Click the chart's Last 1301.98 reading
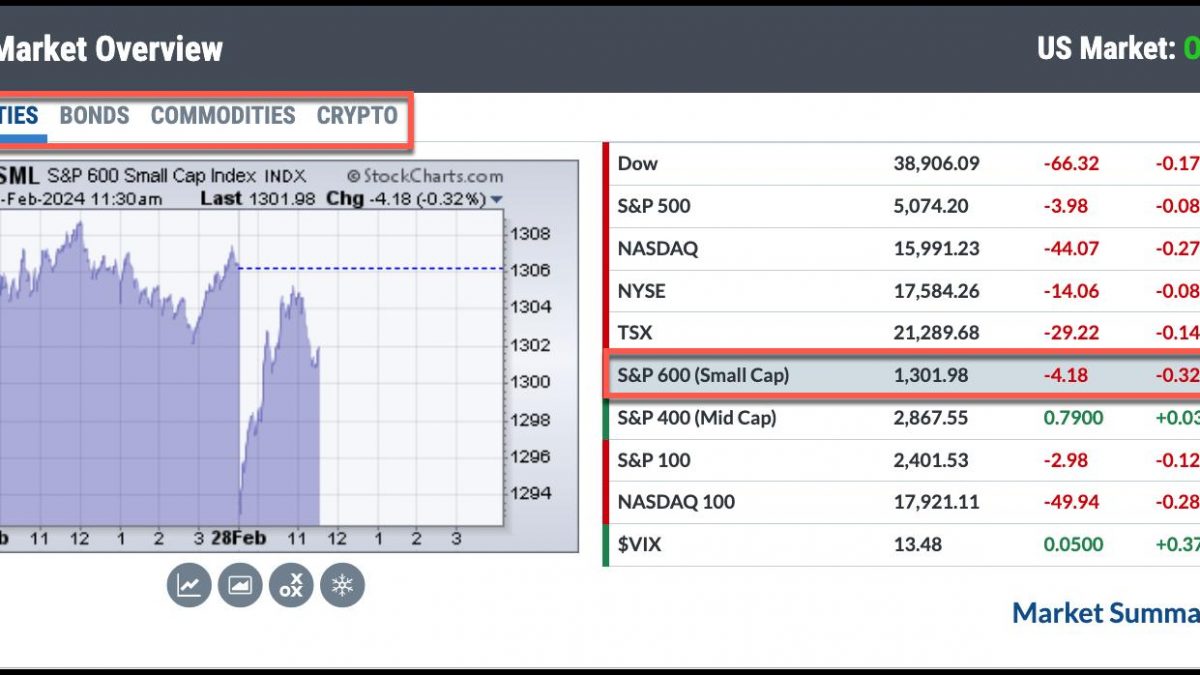This screenshot has height=675, width=1200. [x=259, y=198]
